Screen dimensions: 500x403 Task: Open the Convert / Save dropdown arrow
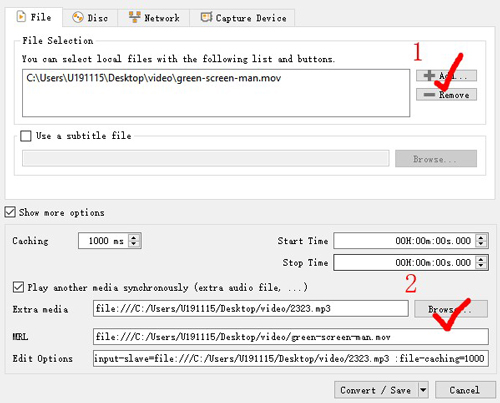(x=423, y=390)
